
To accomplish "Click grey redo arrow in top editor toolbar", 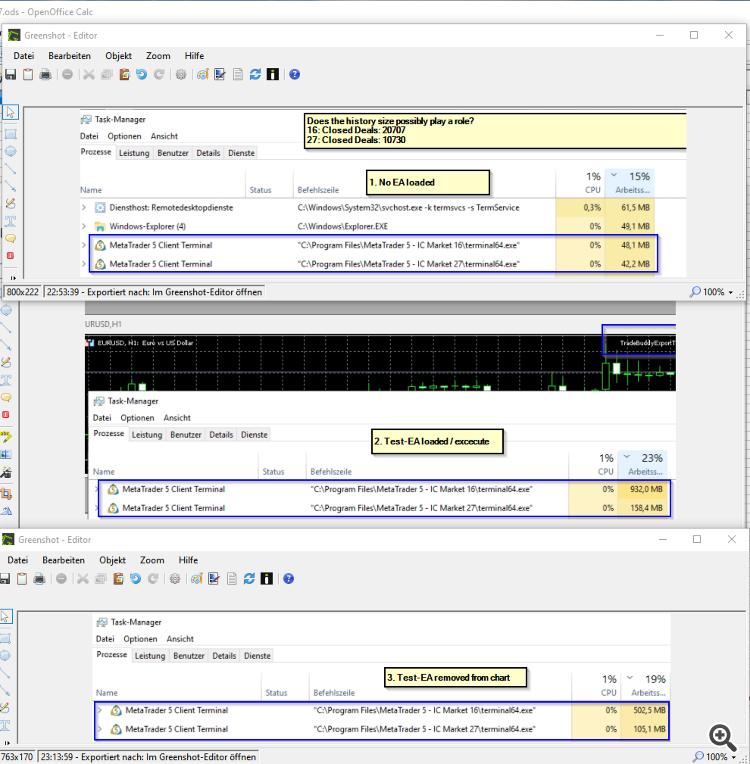I will (x=159, y=75).
